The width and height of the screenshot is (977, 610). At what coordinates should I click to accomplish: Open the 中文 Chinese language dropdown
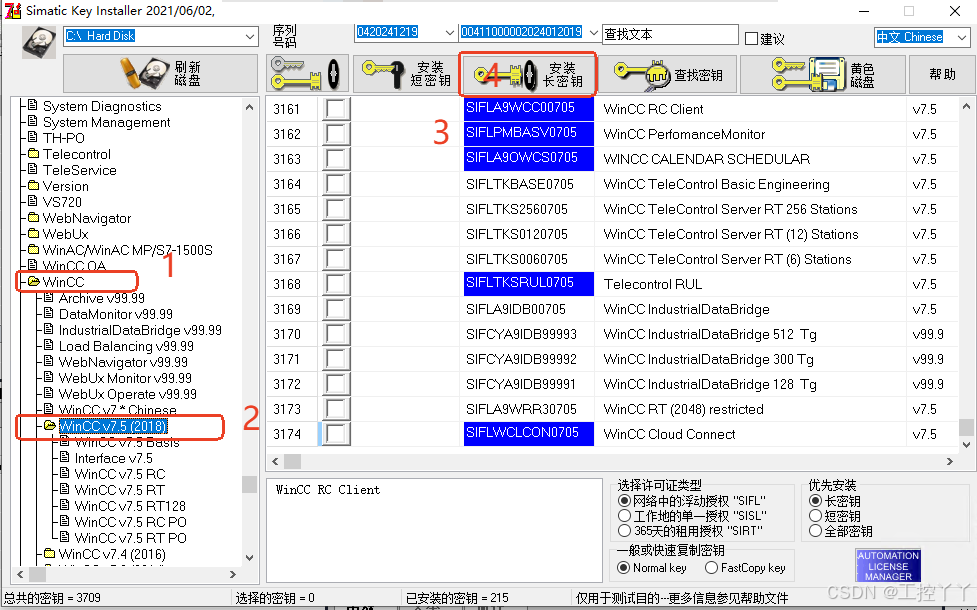[961, 37]
